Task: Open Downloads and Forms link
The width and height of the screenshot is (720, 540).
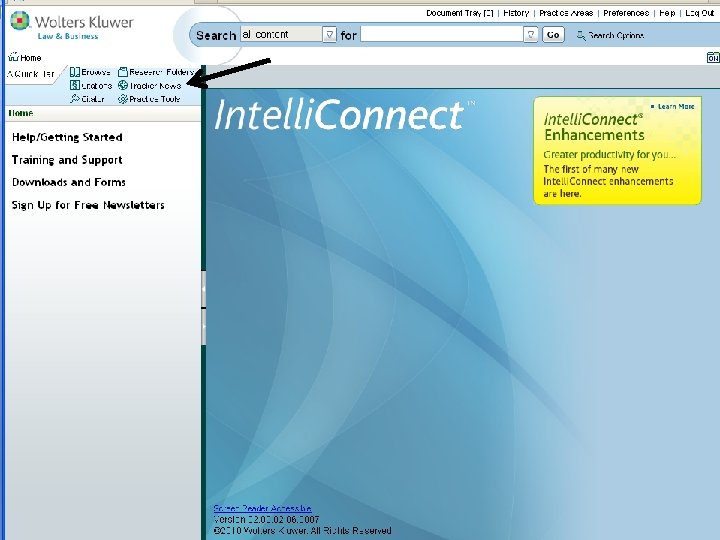Action: pyautogui.click(x=69, y=182)
